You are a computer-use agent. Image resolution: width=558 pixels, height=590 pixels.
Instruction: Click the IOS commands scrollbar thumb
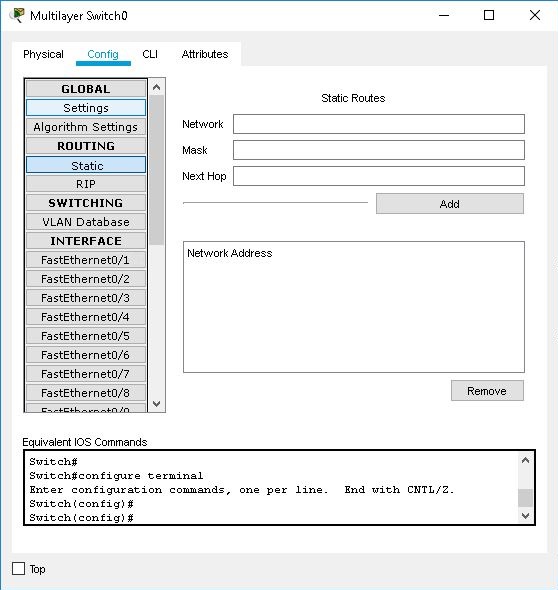(x=525, y=498)
